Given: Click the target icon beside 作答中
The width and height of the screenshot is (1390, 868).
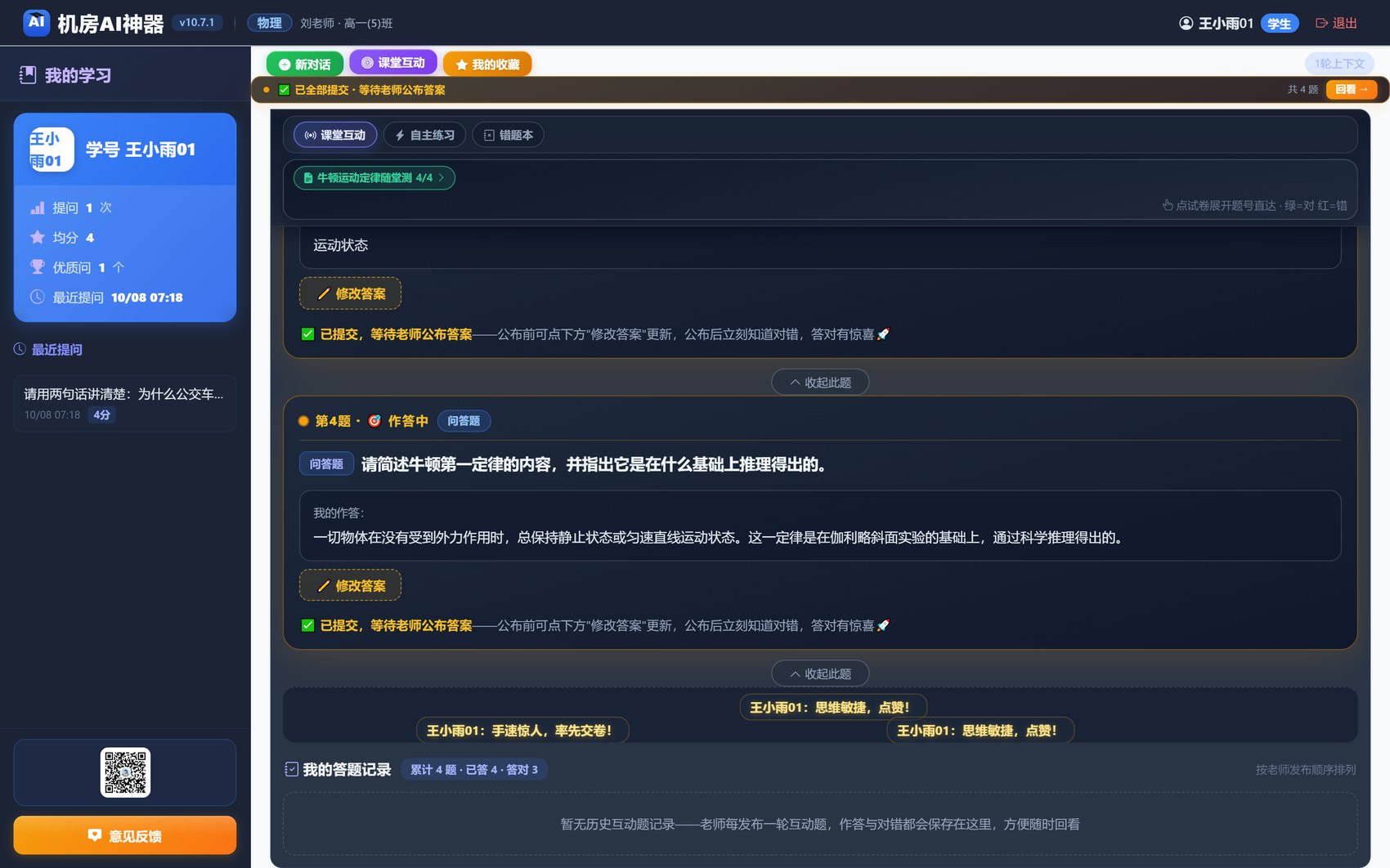Looking at the screenshot, I should 374,421.
